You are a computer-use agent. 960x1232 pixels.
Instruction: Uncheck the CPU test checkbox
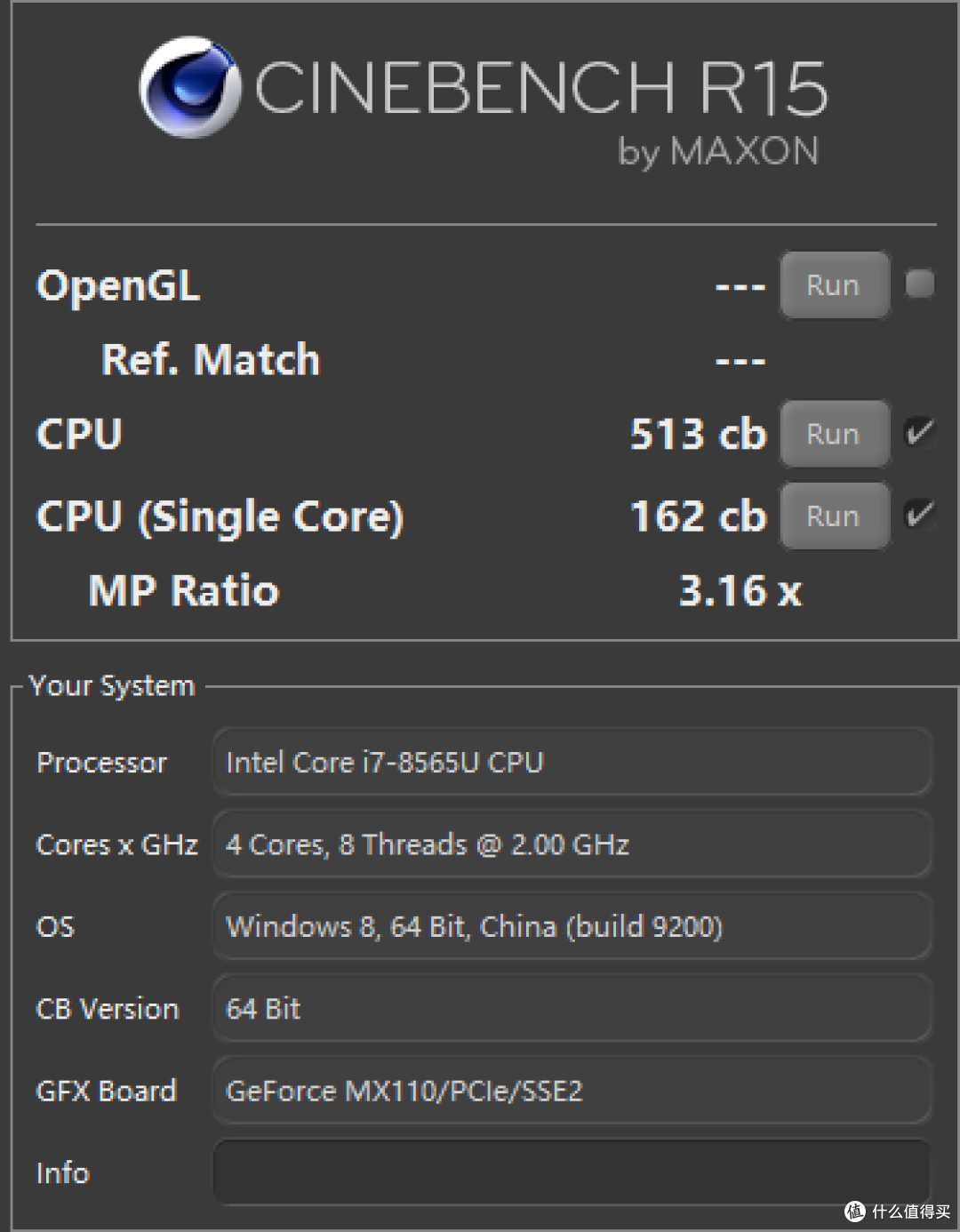tap(920, 433)
